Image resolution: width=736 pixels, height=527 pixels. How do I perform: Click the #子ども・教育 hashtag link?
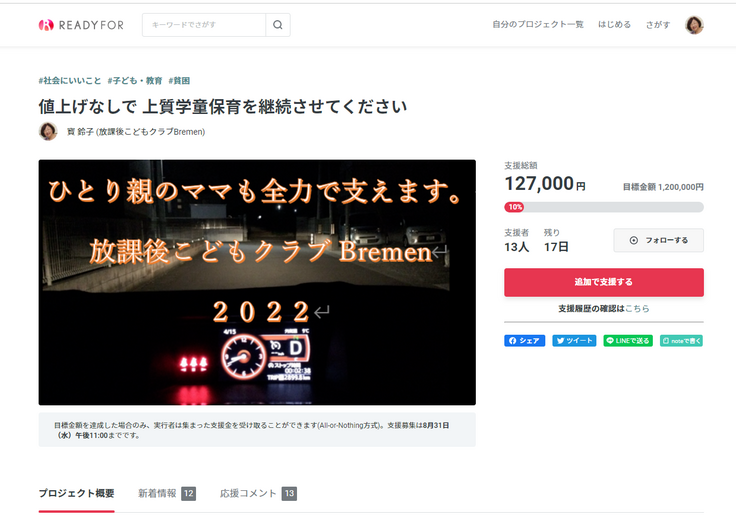pyautogui.click(x=135, y=81)
